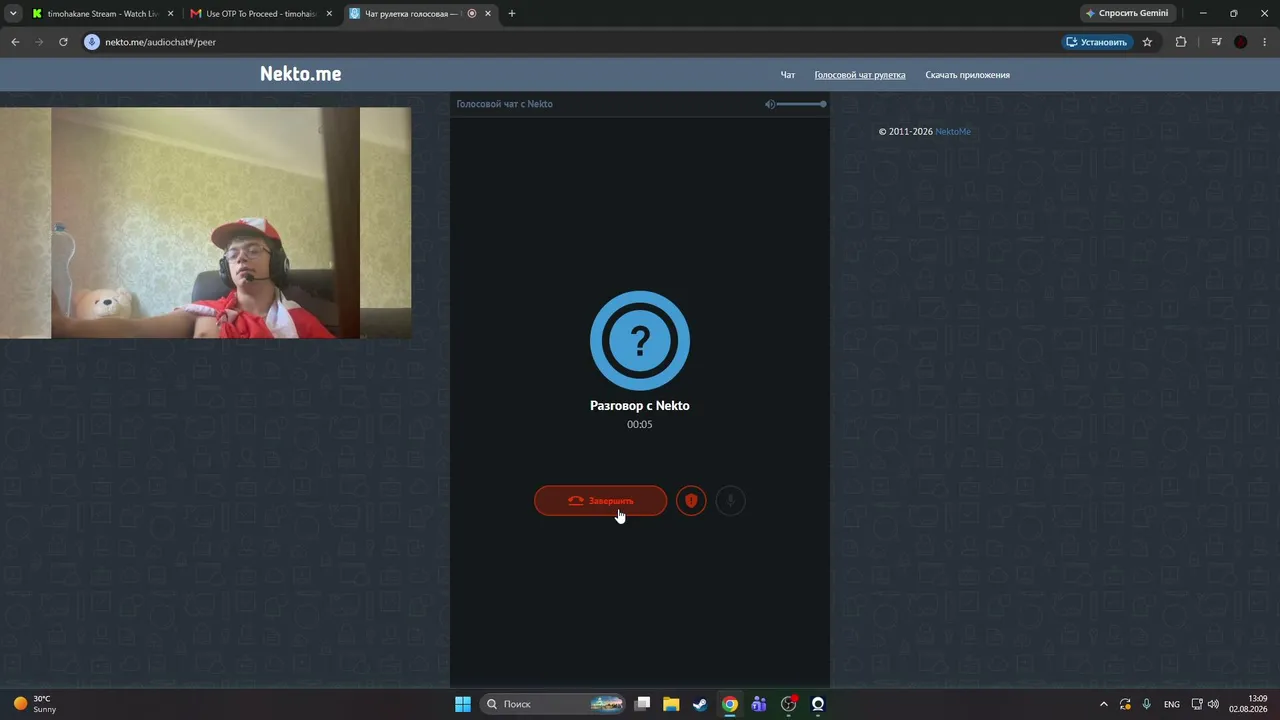Expand the tab search dropdown

click(13, 14)
